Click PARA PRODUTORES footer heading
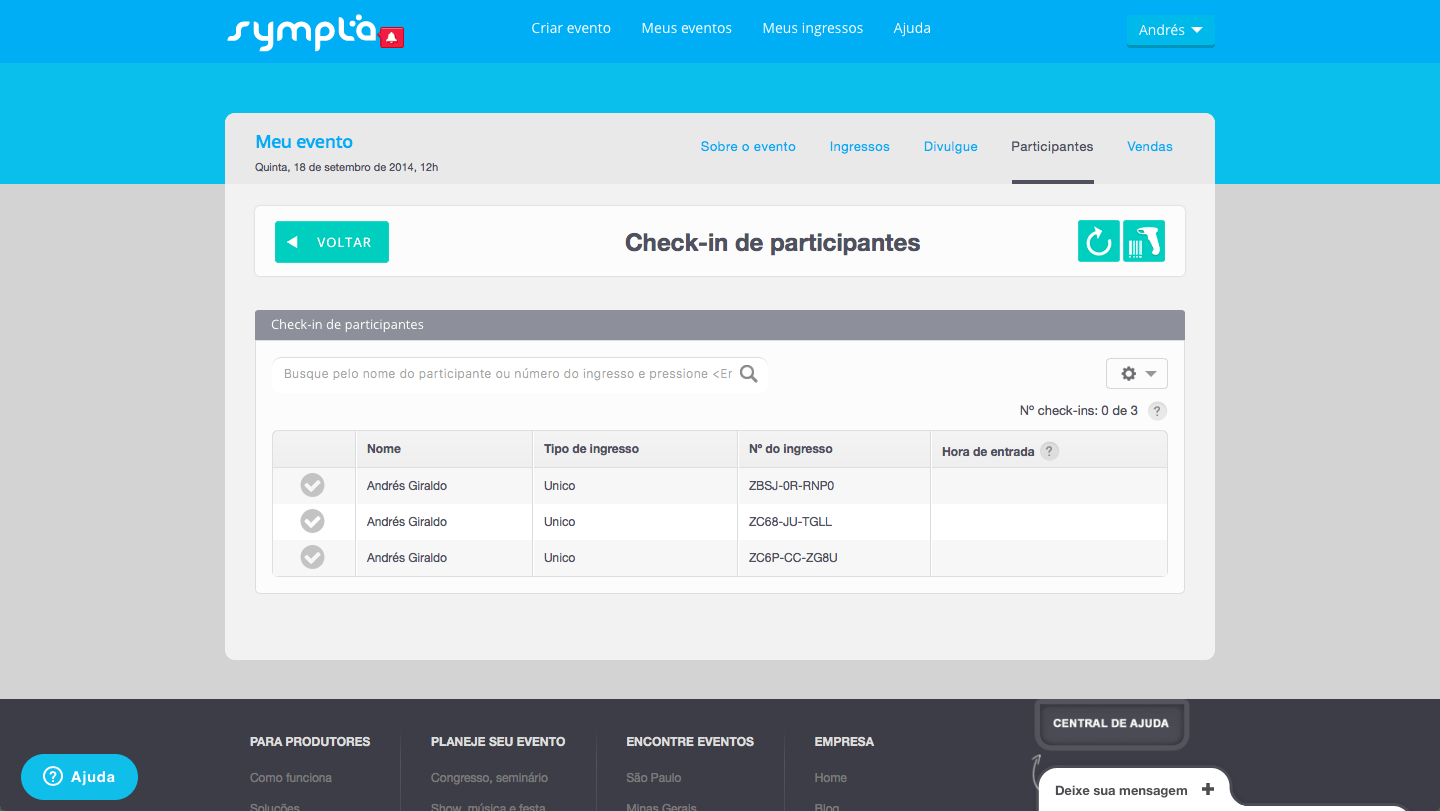 point(310,742)
